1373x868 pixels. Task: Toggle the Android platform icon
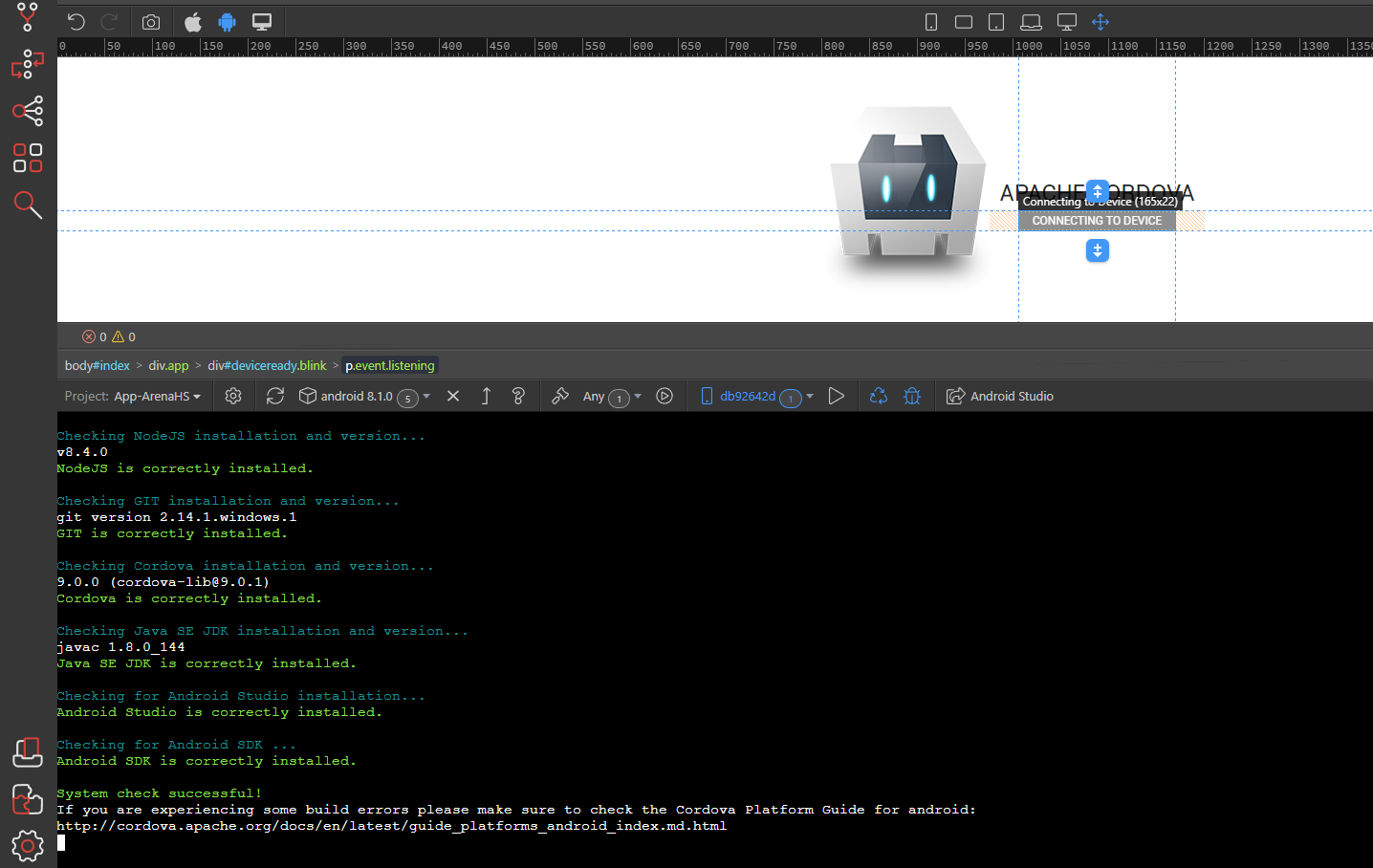[227, 22]
